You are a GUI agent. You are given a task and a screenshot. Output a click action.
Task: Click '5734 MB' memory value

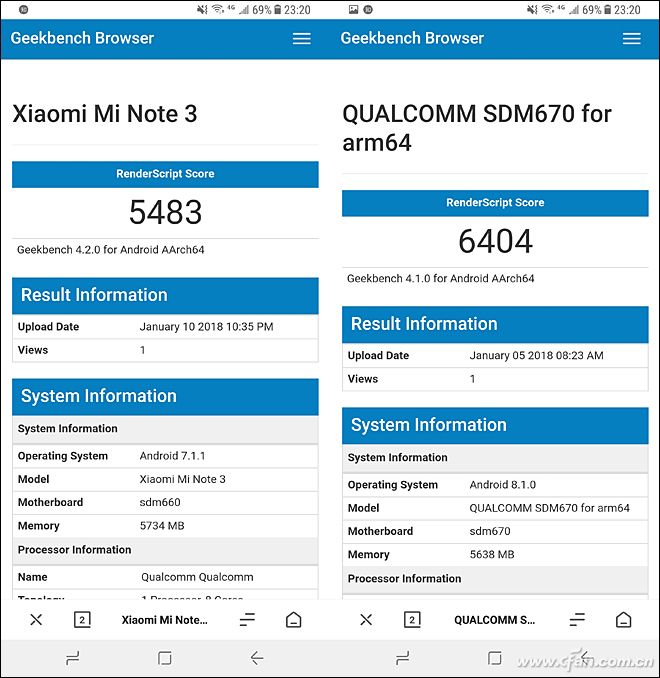pos(162,526)
